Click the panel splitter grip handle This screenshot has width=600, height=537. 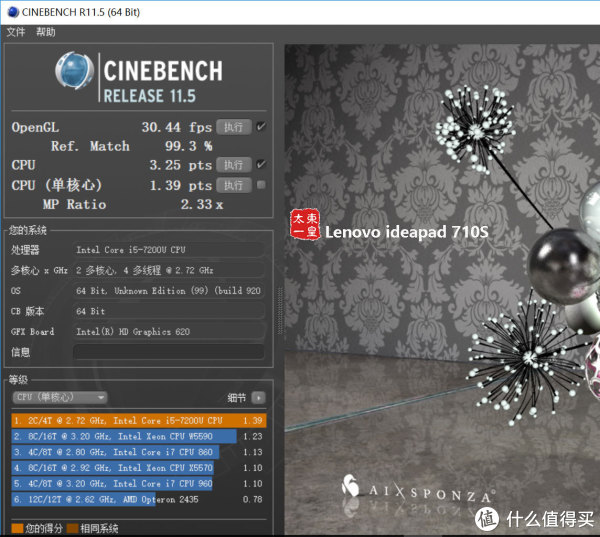[280, 311]
